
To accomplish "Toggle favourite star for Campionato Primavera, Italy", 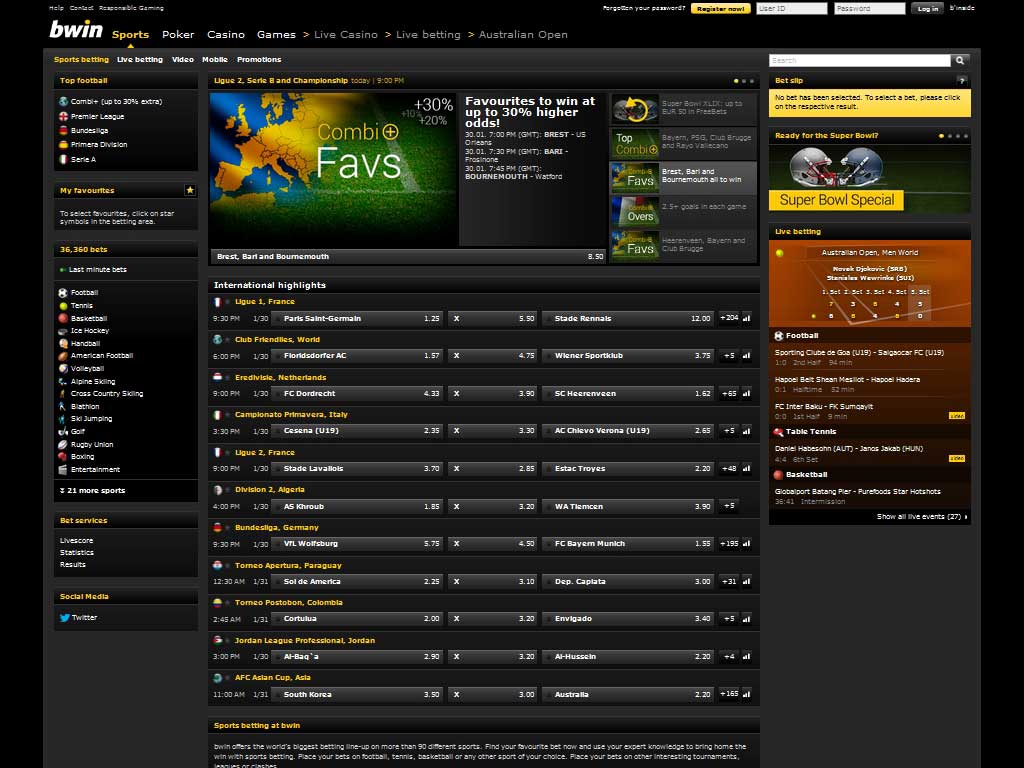I will click(x=228, y=415).
